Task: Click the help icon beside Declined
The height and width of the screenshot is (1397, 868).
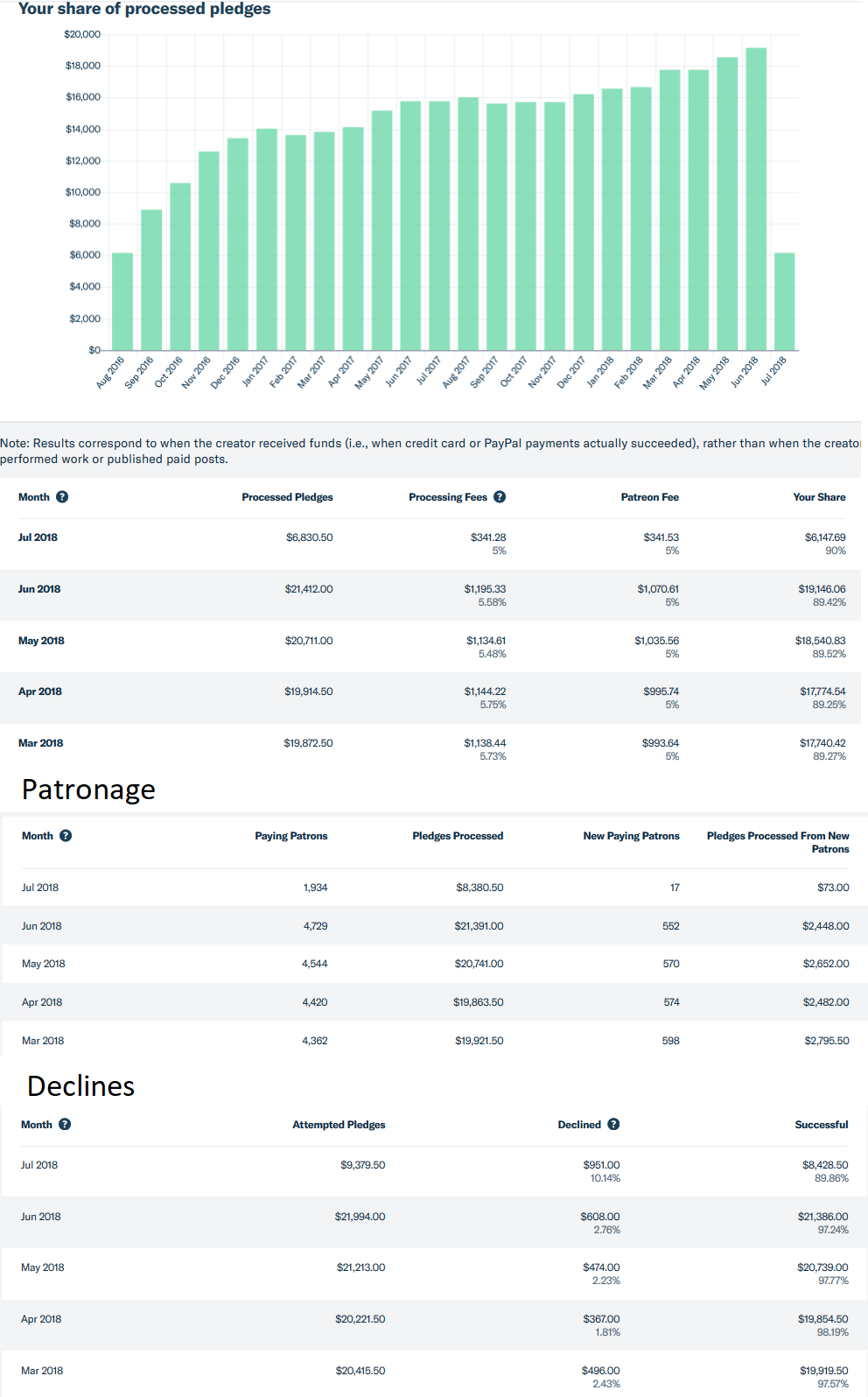Action: 613,1125
